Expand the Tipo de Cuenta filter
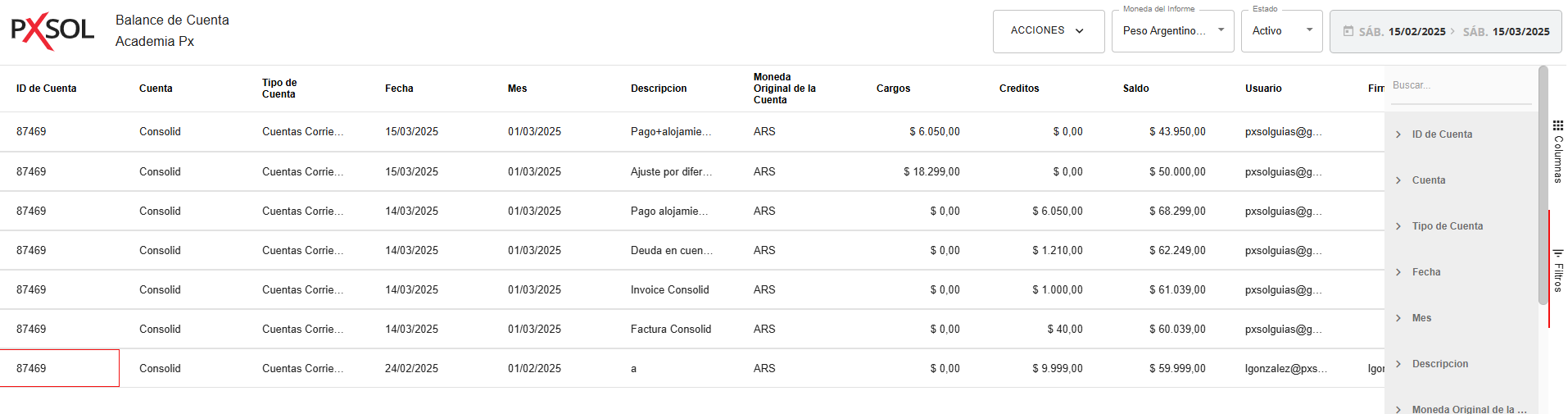 click(1398, 226)
